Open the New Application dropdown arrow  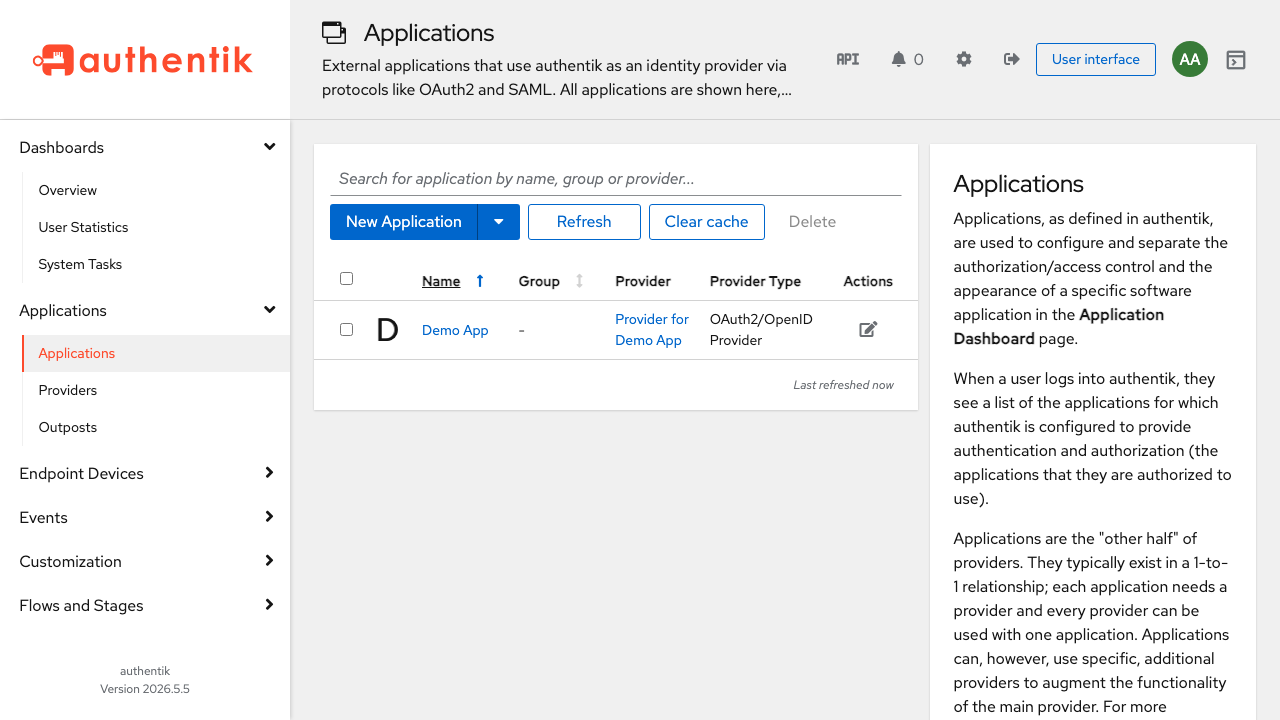499,222
